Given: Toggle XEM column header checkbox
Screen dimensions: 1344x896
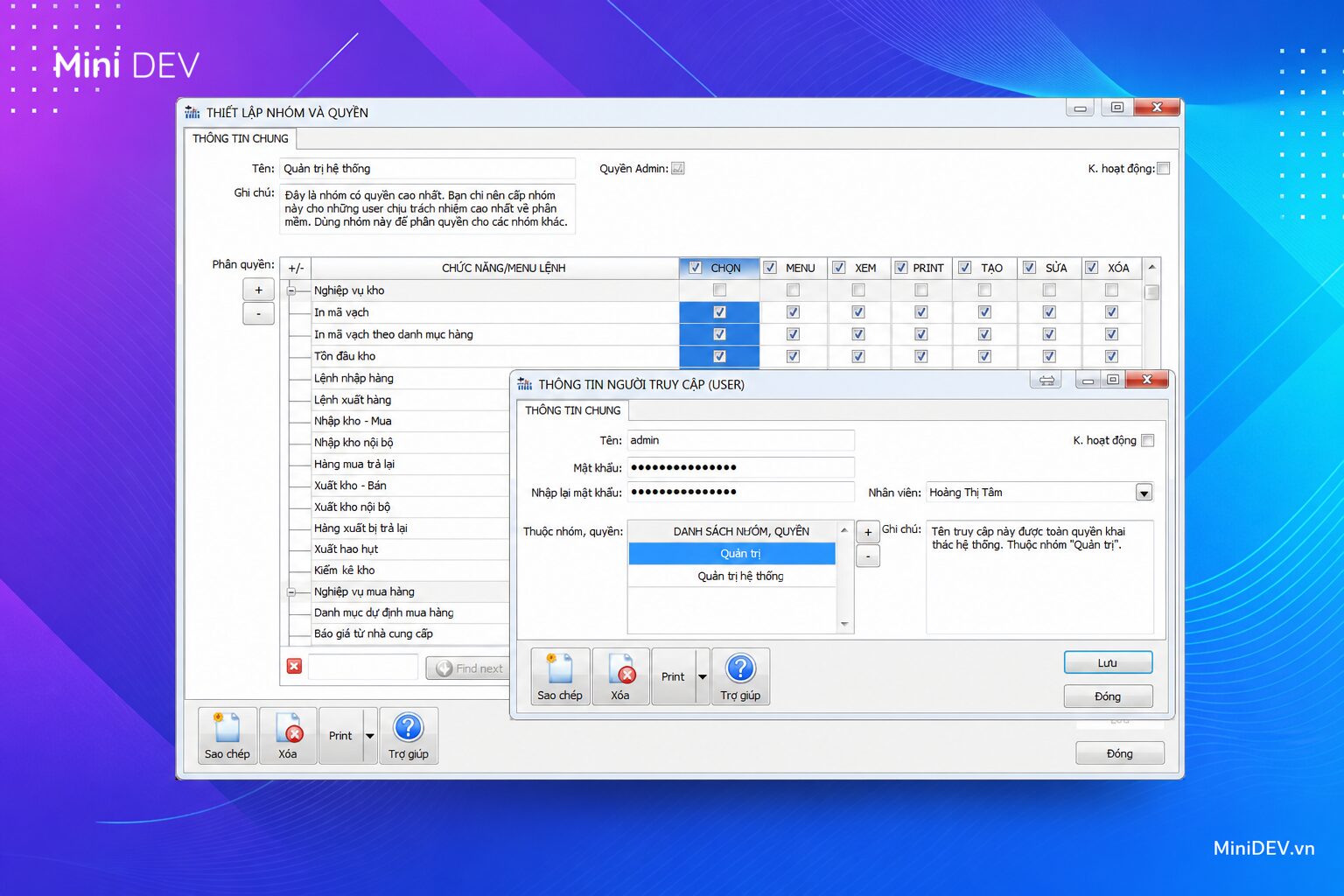Looking at the screenshot, I should coord(838,268).
